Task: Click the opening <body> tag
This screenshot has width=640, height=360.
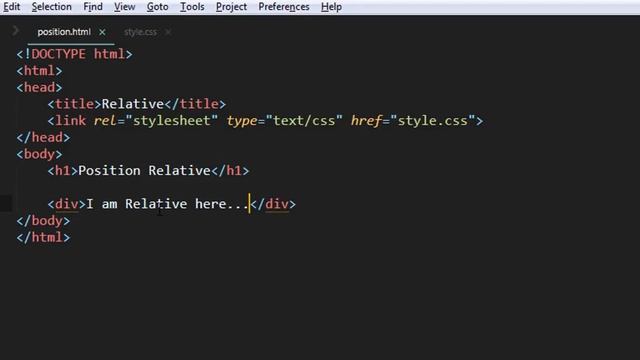Action: click(x=40, y=154)
